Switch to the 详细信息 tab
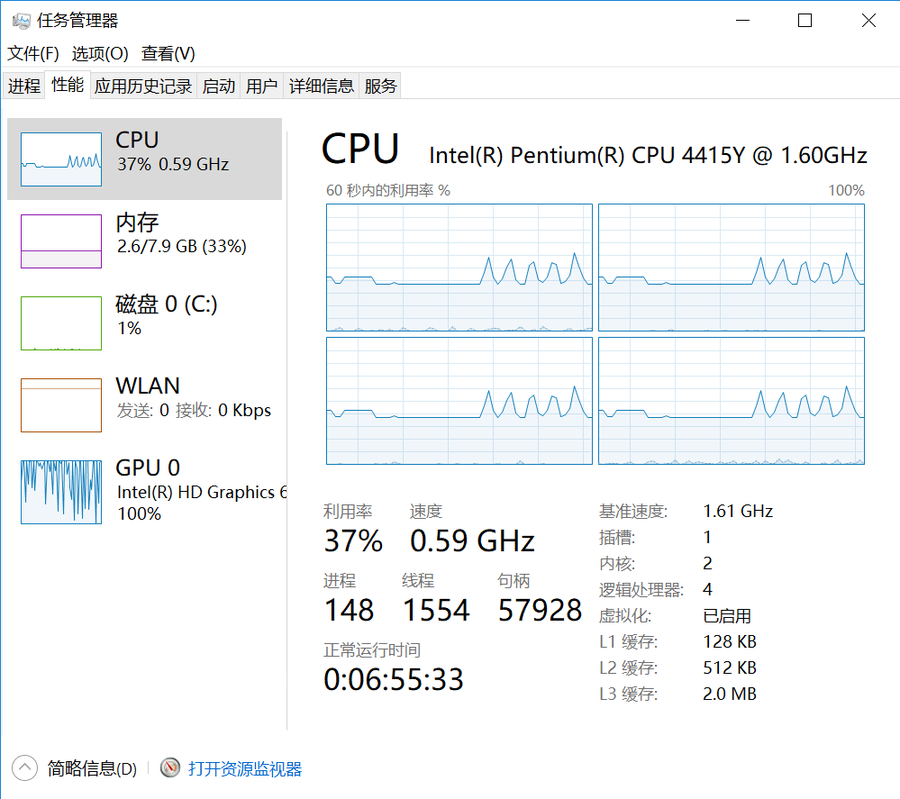This screenshot has width=900, height=799. tap(321, 86)
